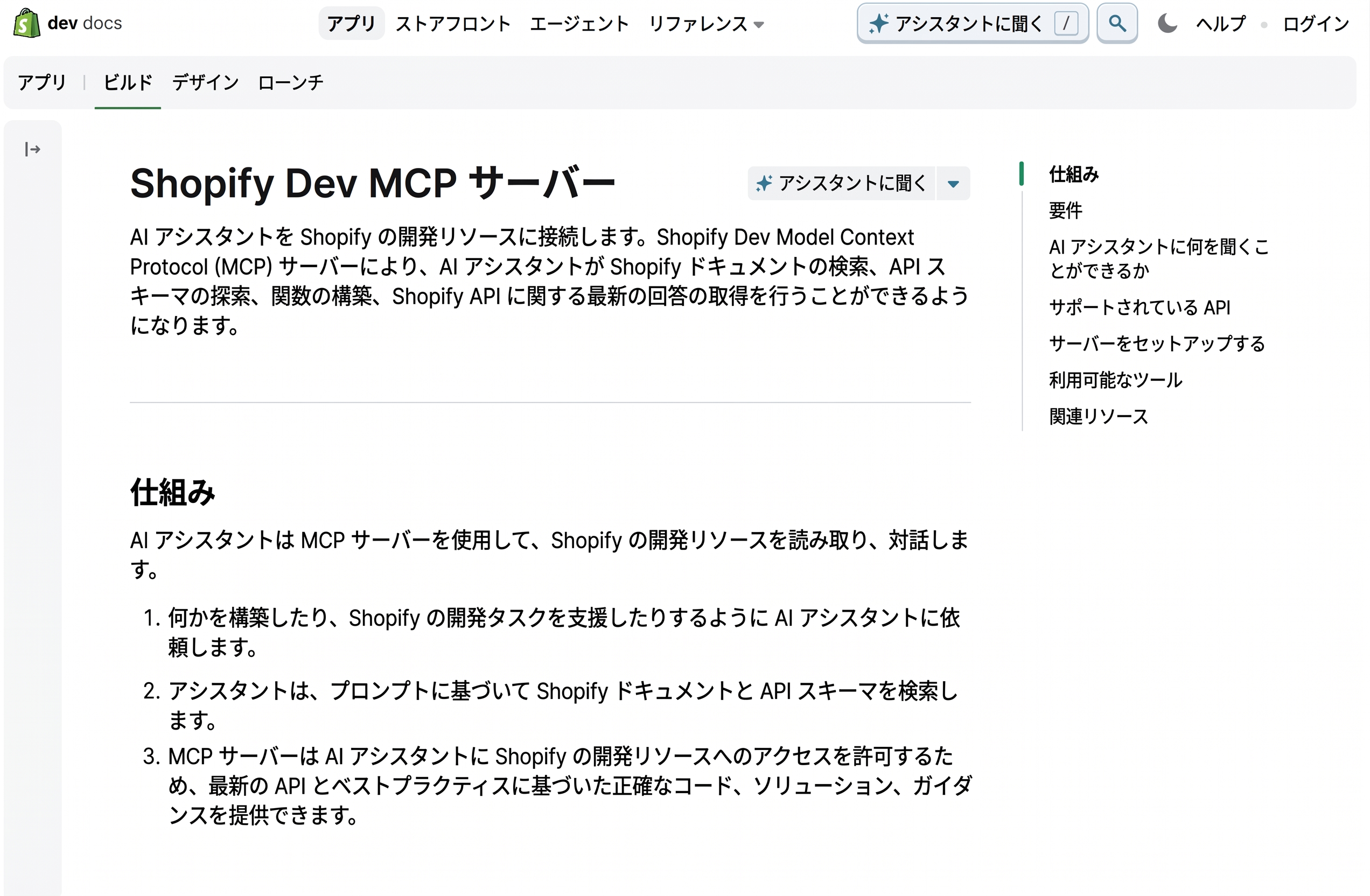Toggle dark mode with moon icon
1370x896 pixels.
coord(1168,23)
